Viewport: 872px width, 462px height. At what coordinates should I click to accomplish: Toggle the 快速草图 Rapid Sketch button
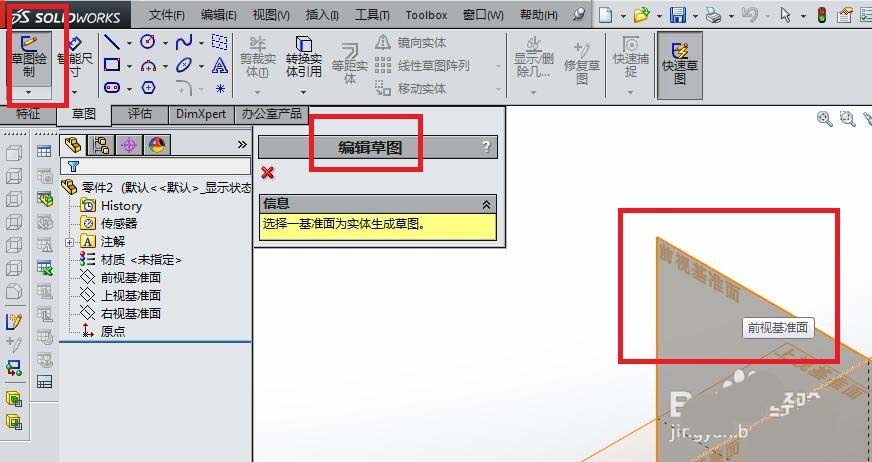click(x=680, y=65)
